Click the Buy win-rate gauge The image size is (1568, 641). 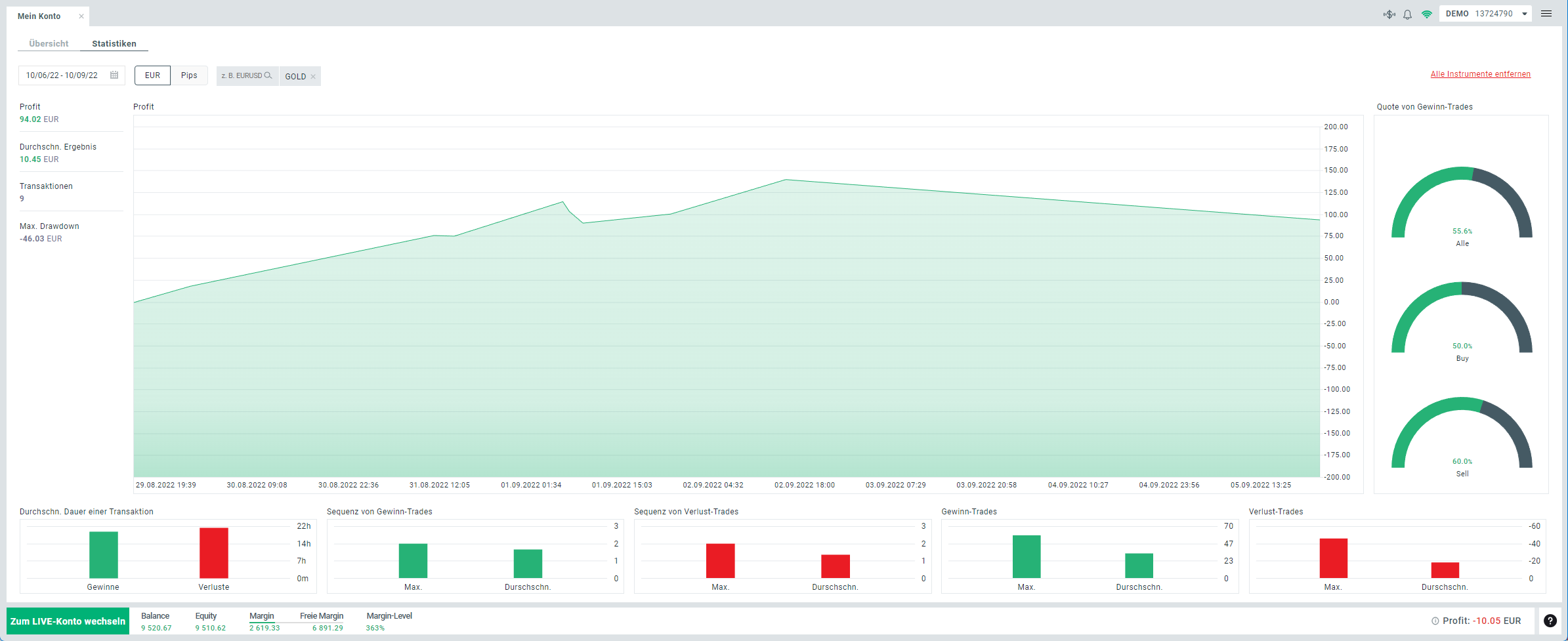1462,319
